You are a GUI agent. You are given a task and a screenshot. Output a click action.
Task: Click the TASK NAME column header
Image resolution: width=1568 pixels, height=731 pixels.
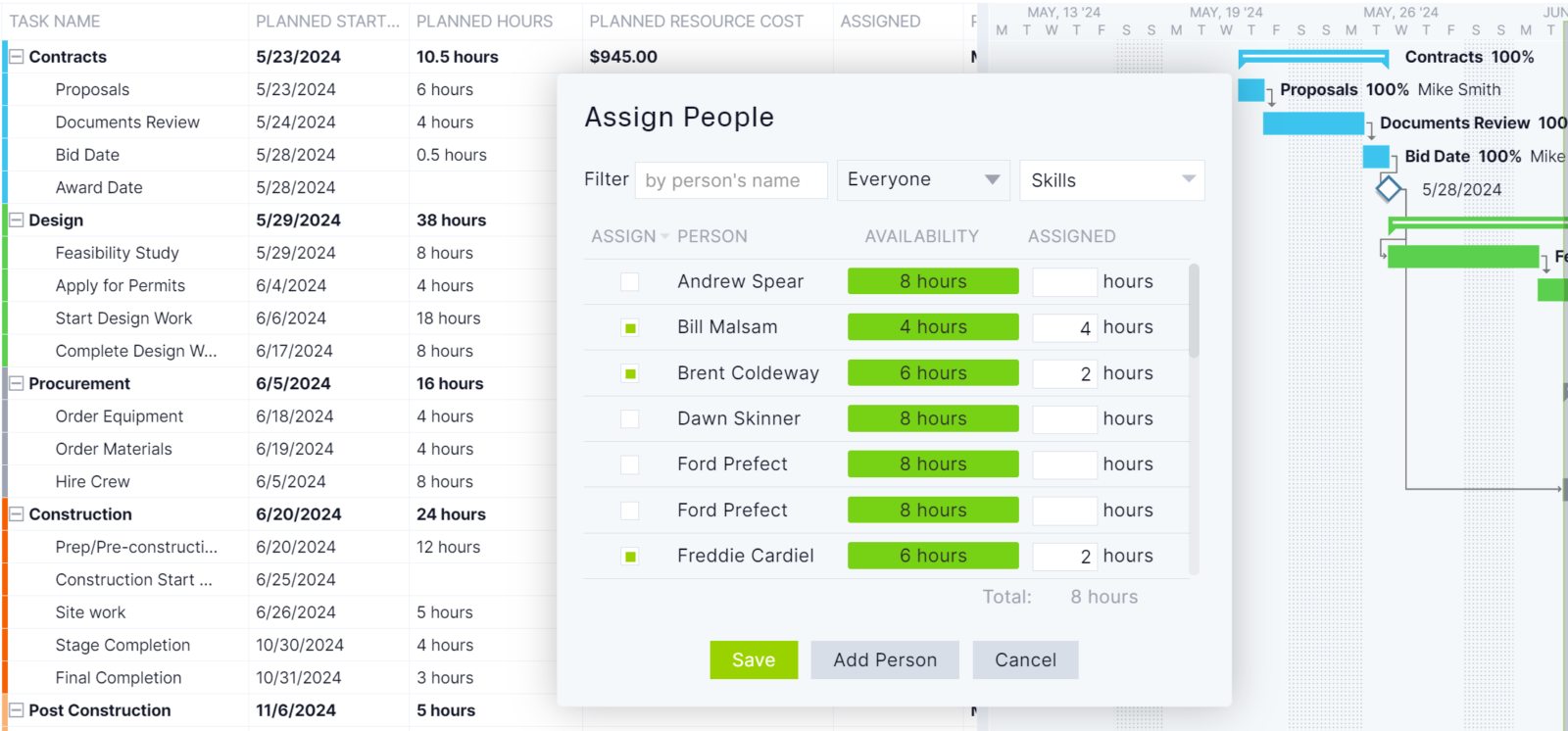coord(55,22)
